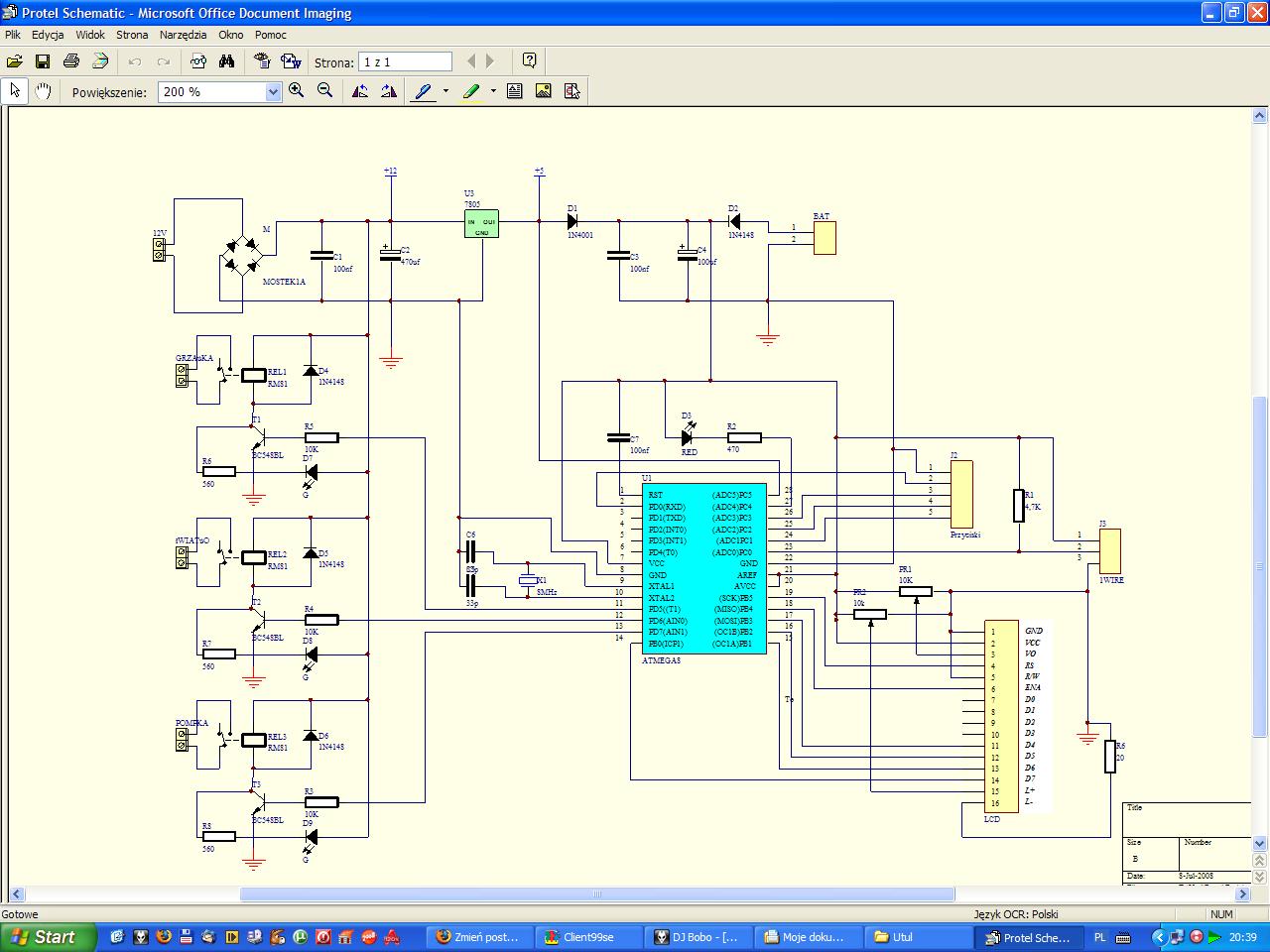Select the arrow selection tool

click(15, 91)
